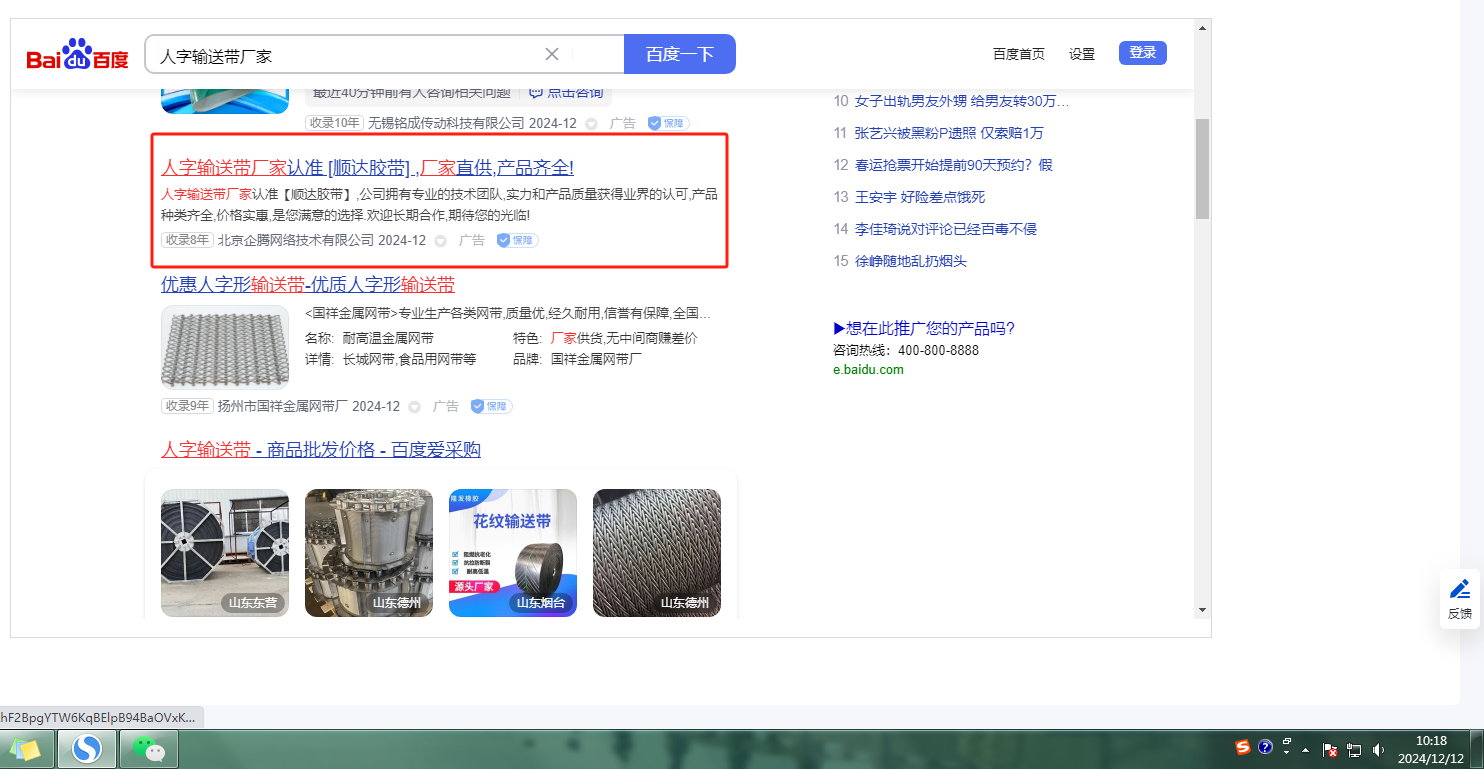Open the 人字输送带厂家认准 [顺达胶带] result
Viewport: 1484px width, 769px height.
point(367,167)
